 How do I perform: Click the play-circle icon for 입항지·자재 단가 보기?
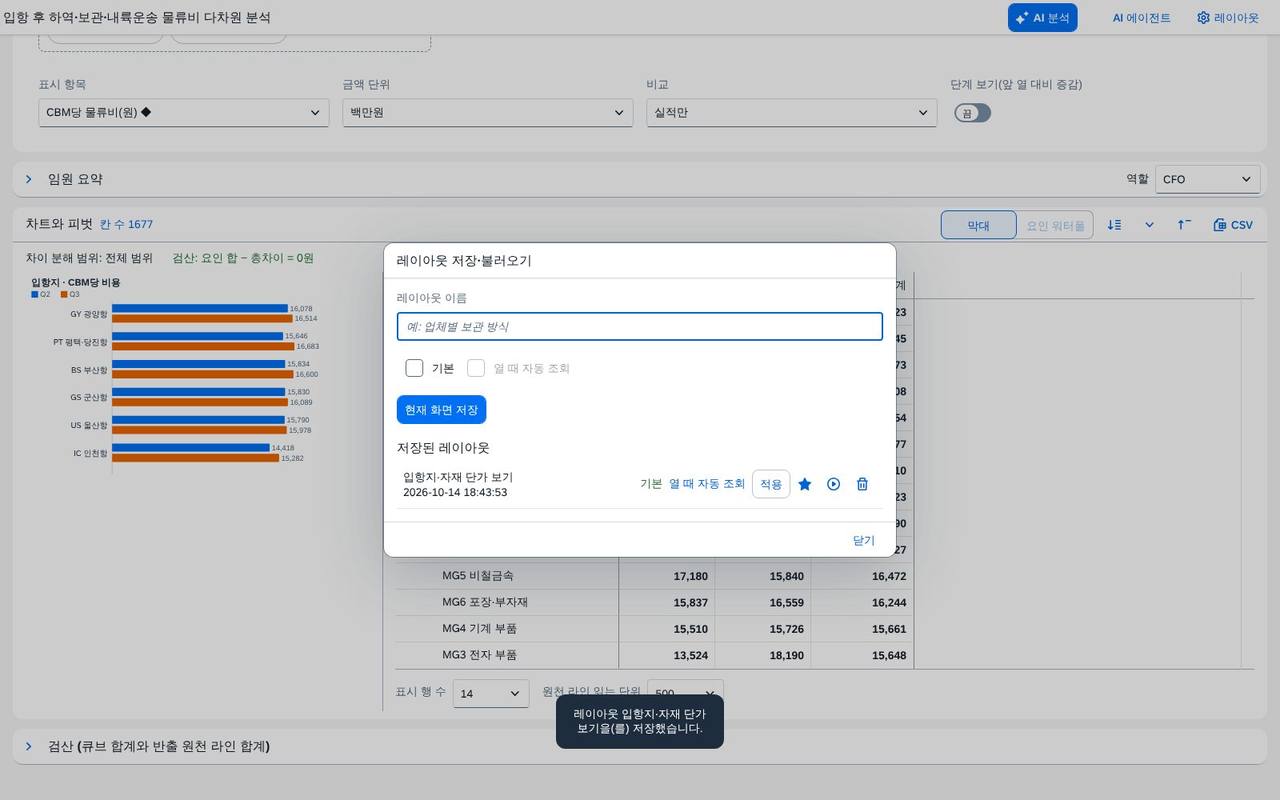pos(834,484)
